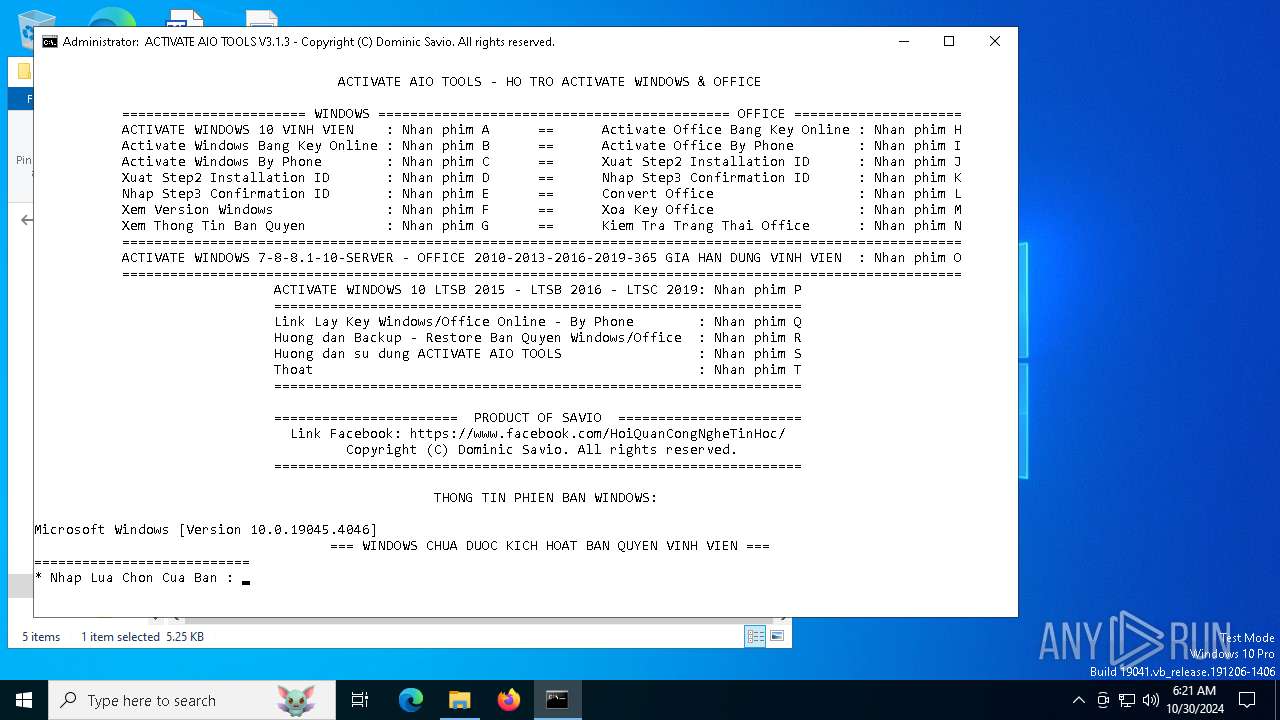Image resolution: width=1280 pixels, height=720 pixels.
Task: Click 'Nhap Step3 Confirmation ID' Windows line
Action: [306, 194]
